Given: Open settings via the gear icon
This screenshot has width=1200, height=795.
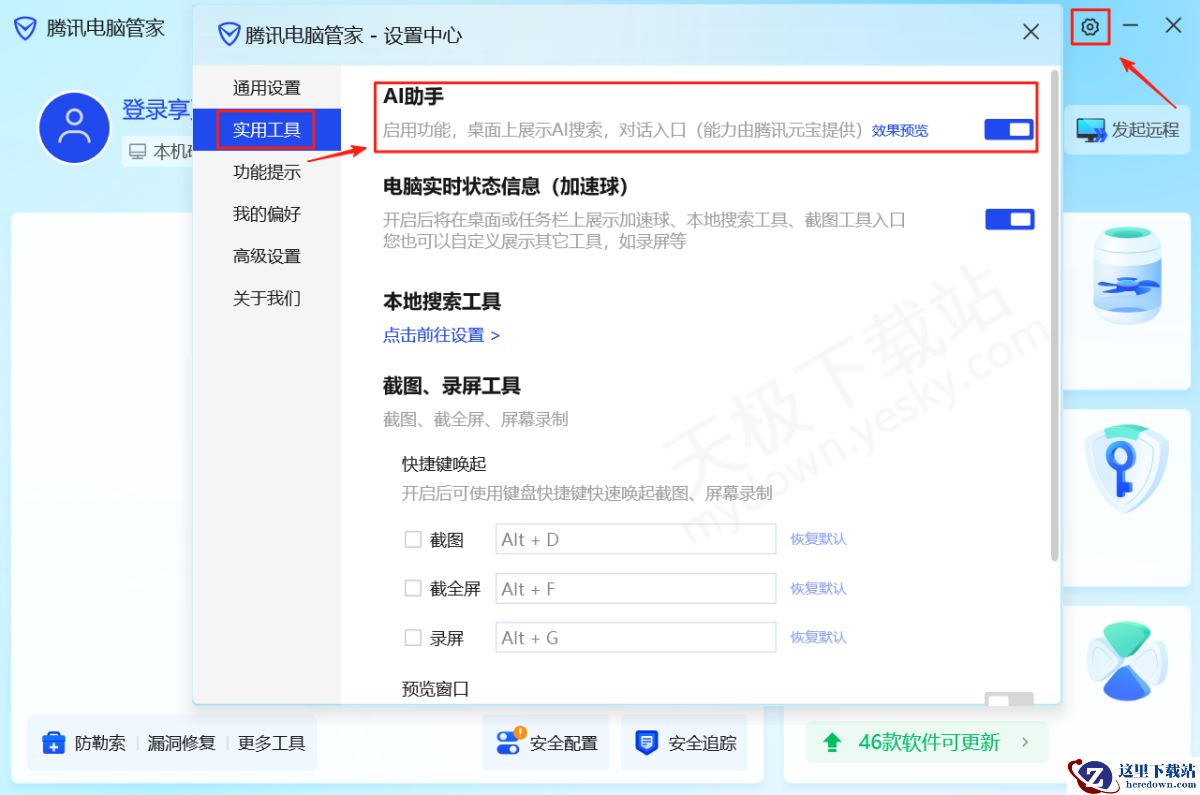Looking at the screenshot, I should tap(1090, 27).
